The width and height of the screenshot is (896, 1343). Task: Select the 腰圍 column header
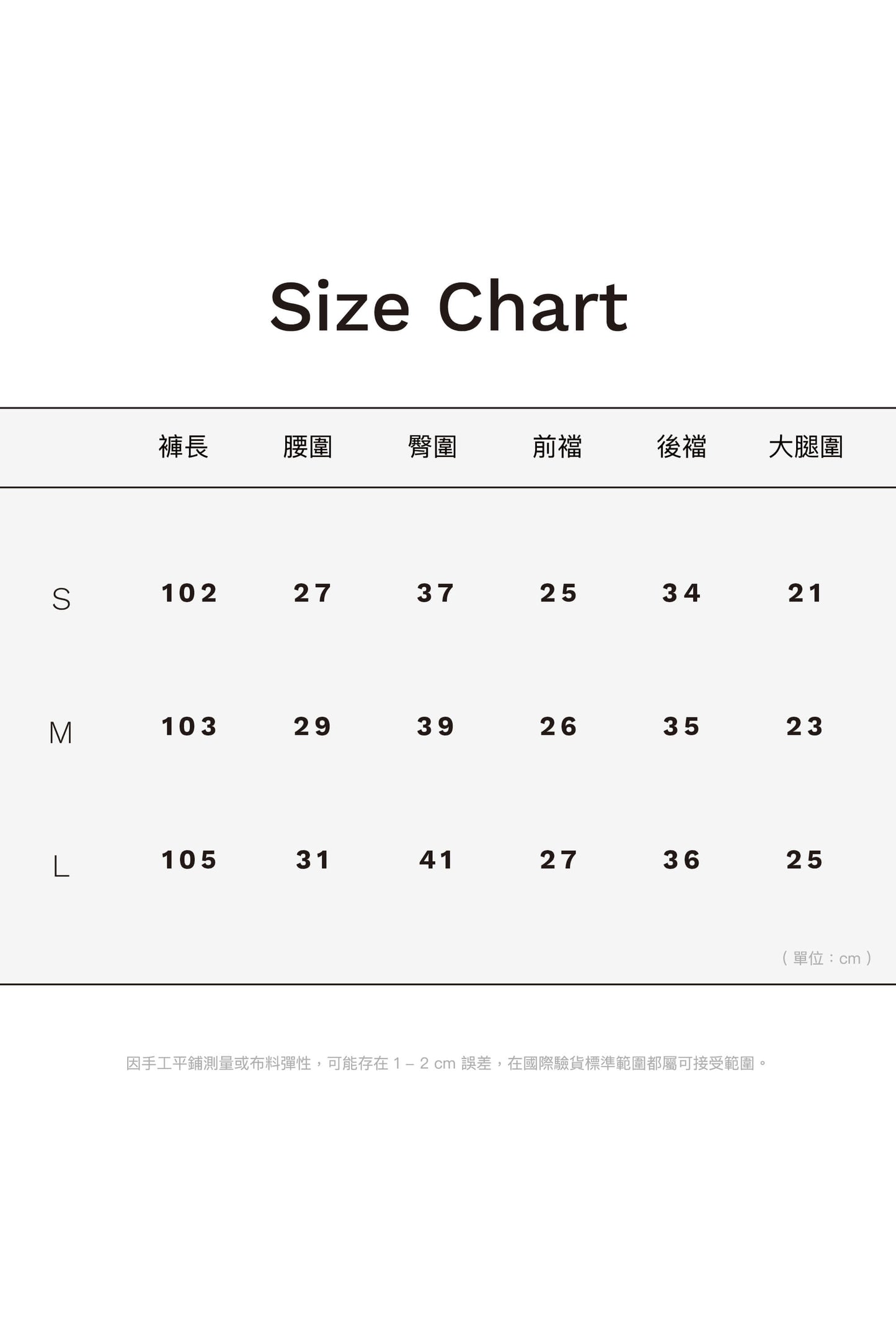click(308, 446)
